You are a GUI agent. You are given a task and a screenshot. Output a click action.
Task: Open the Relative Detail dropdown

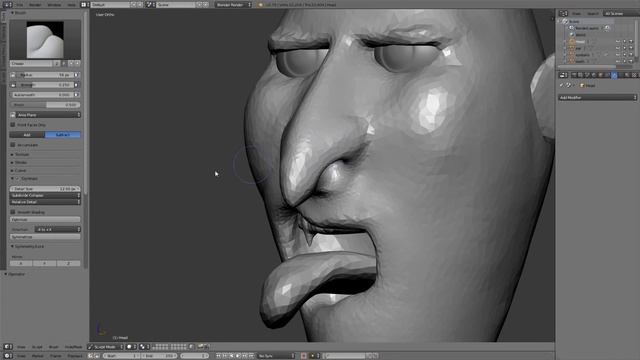click(x=45, y=202)
